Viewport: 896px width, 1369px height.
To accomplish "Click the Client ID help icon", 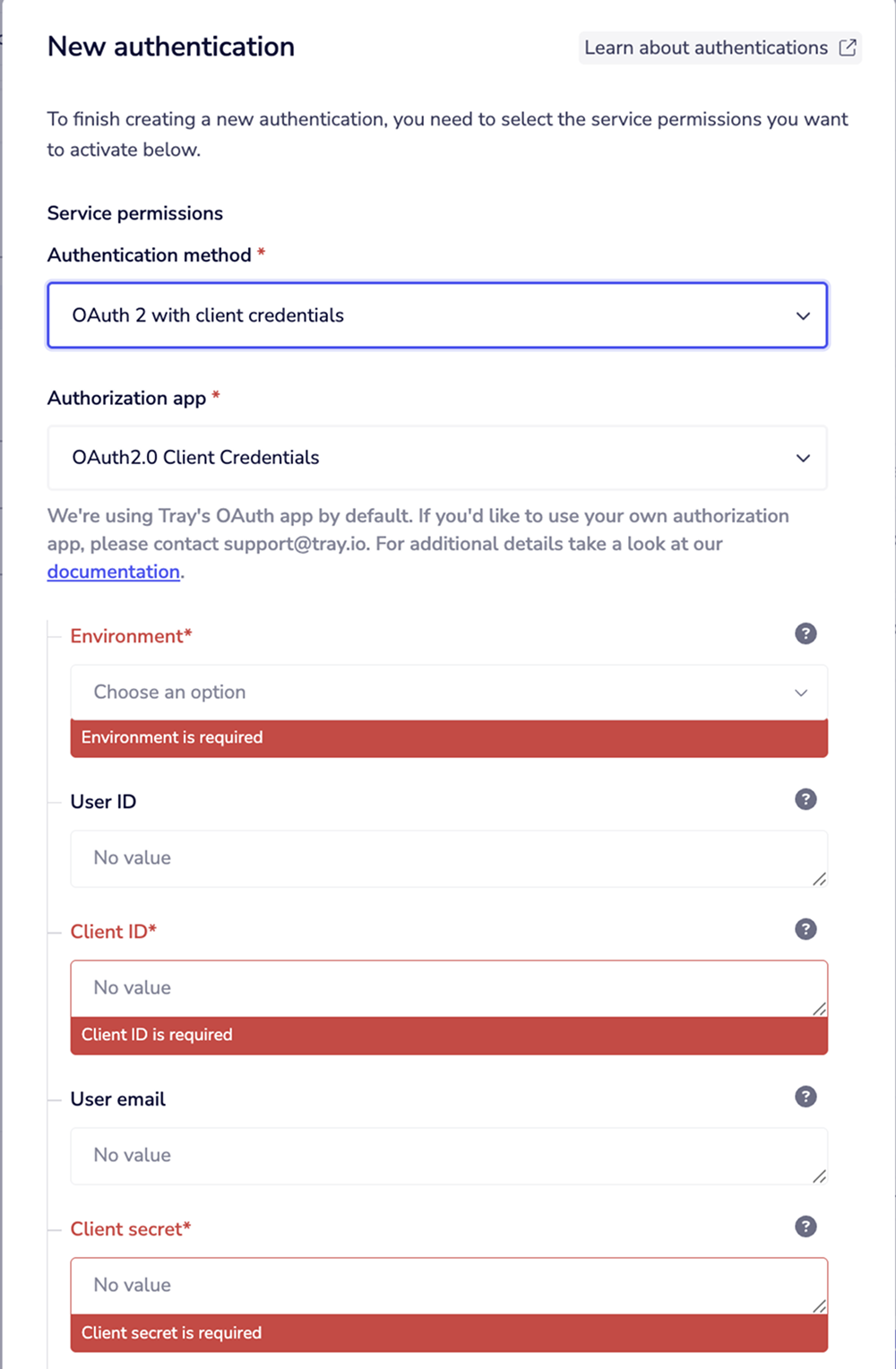I will point(805,929).
